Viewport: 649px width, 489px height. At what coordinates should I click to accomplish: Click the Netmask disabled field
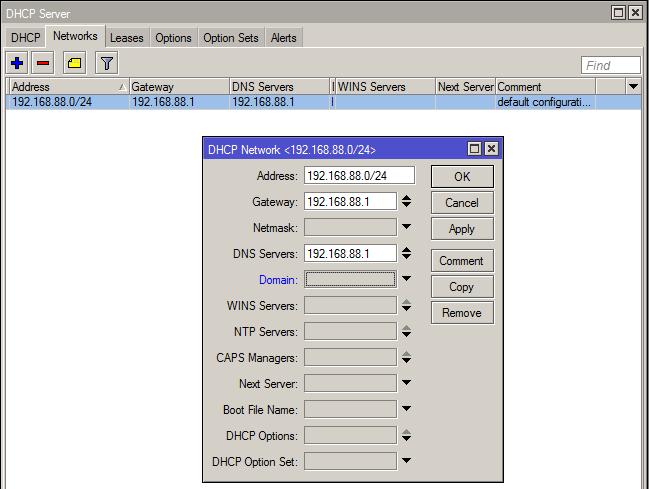coord(350,227)
